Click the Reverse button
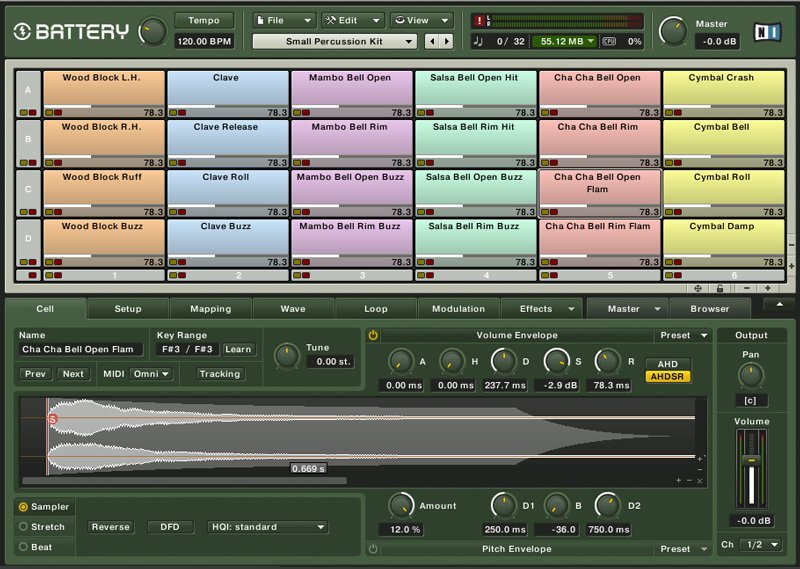Screen dimensions: 800x569 pyautogui.click(x=110, y=527)
